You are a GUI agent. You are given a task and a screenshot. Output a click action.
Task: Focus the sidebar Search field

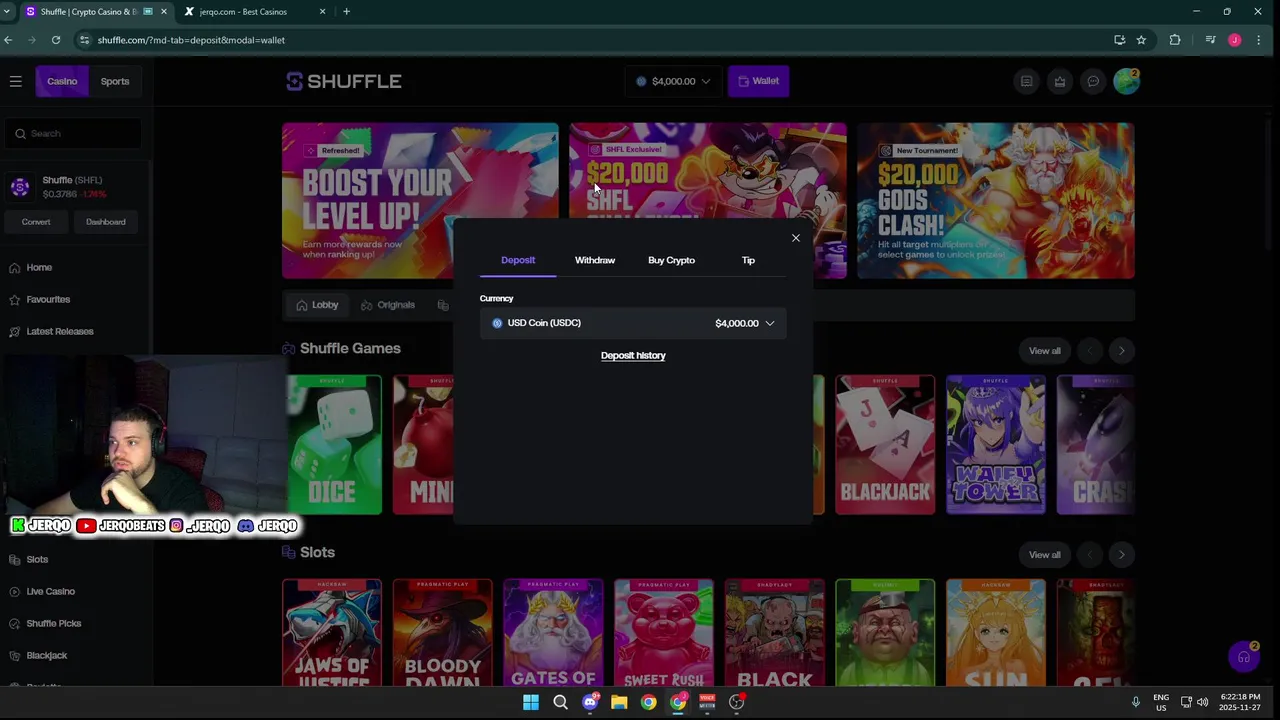click(x=72, y=133)
